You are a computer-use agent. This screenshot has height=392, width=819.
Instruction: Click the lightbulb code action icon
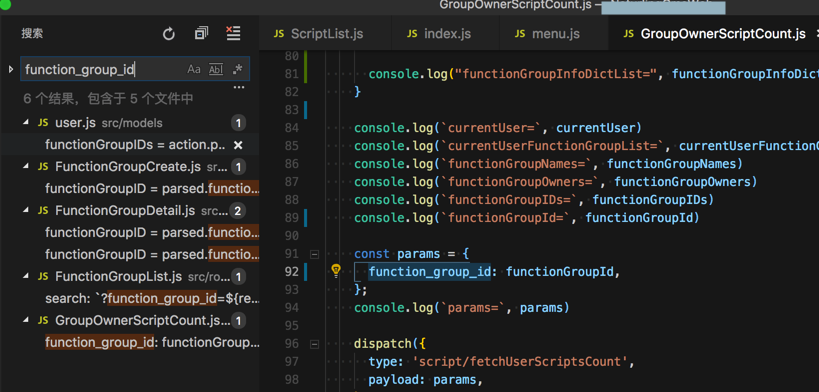336,270
